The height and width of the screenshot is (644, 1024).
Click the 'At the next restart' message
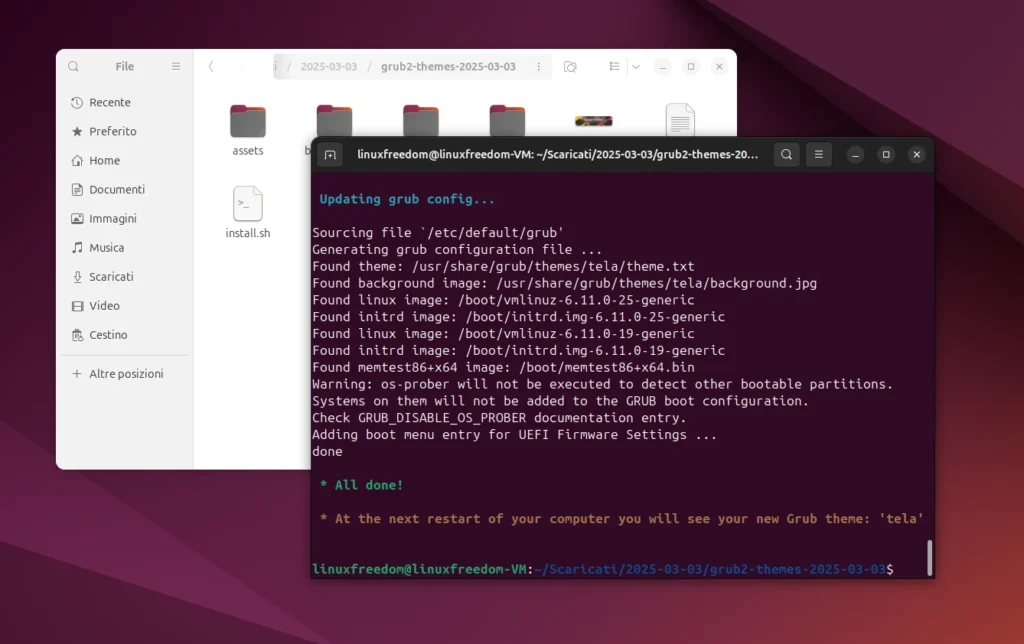coord(621,519)
